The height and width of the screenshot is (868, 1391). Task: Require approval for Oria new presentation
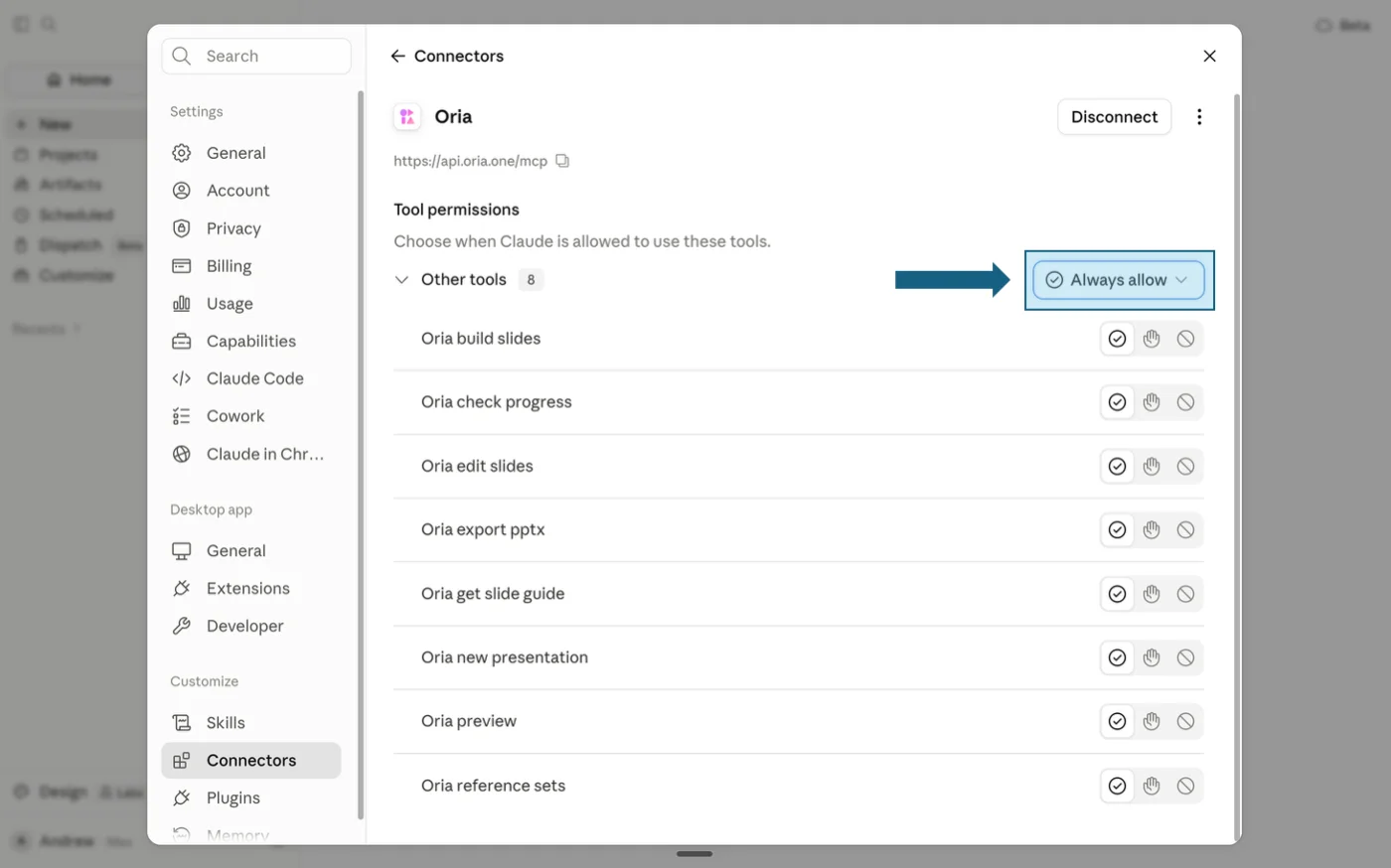tap(1152, 657)
